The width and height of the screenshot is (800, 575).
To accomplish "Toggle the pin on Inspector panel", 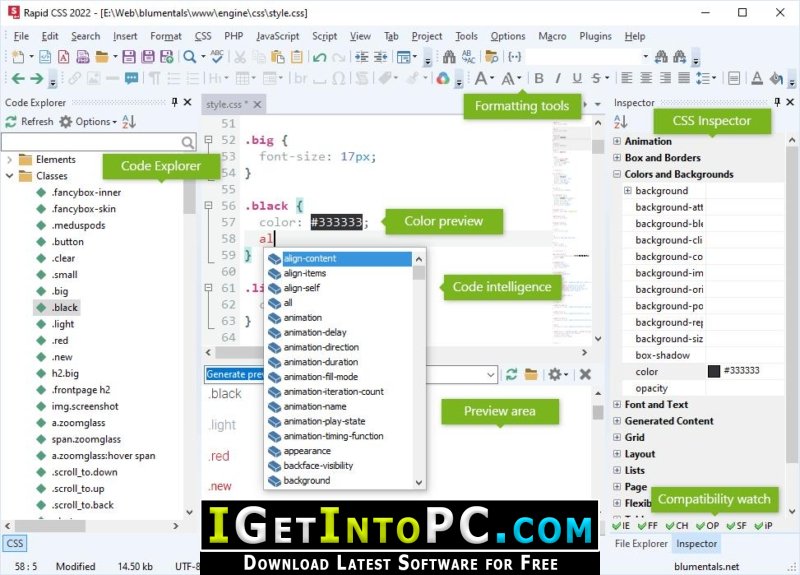I will click(x=777, y=102).
